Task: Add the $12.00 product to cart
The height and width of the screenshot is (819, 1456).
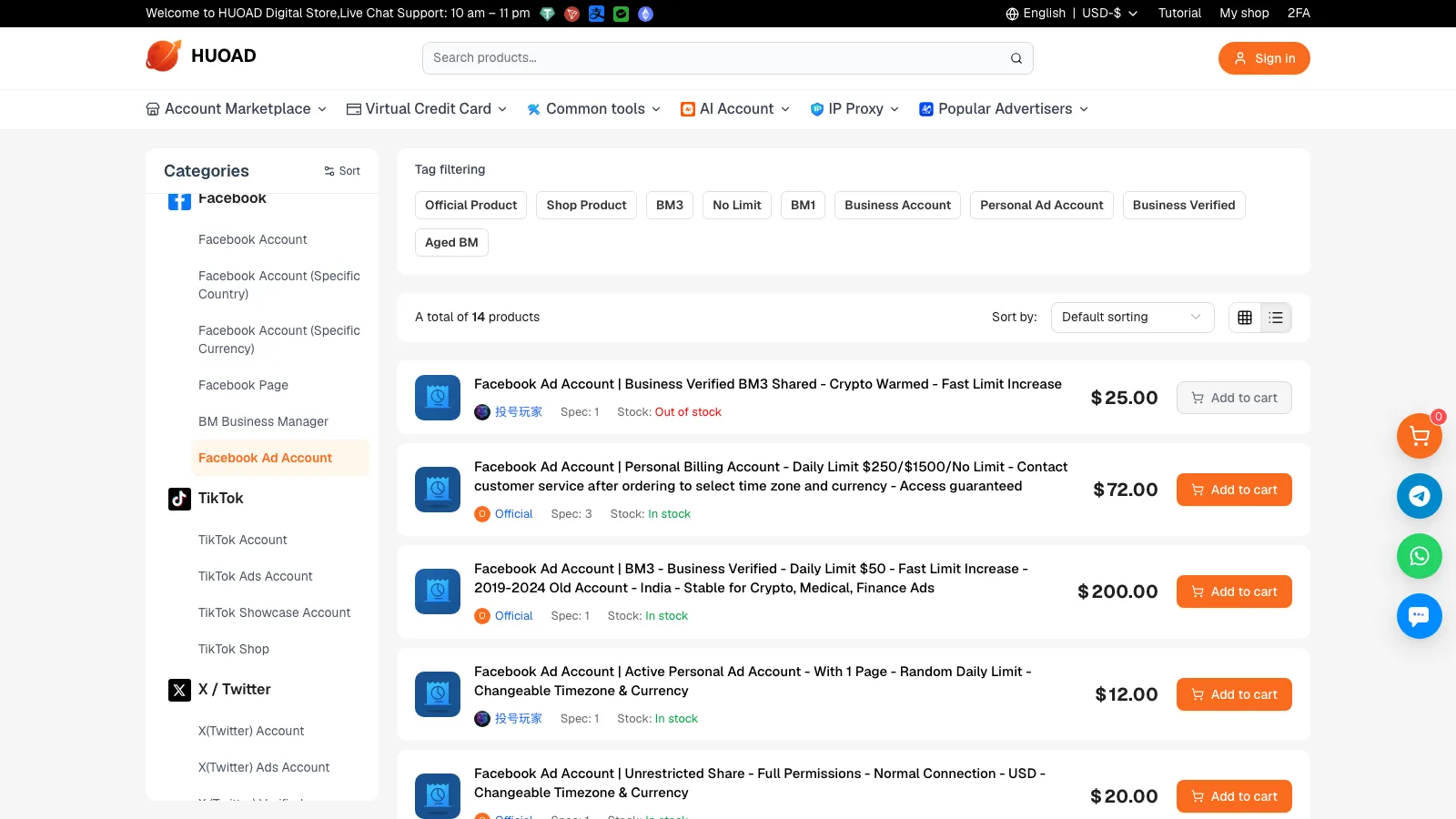Action: tap(1234, 694)
